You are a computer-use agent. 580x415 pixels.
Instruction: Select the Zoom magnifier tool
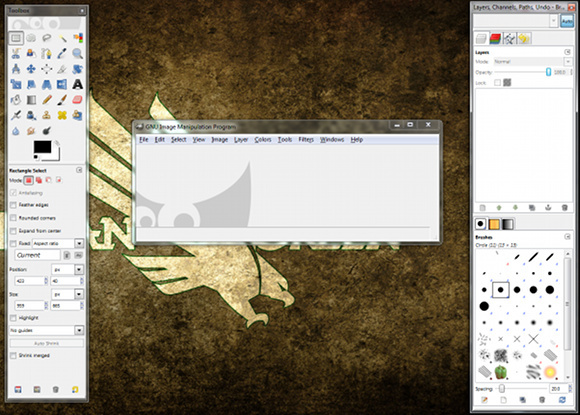(77, 53)
